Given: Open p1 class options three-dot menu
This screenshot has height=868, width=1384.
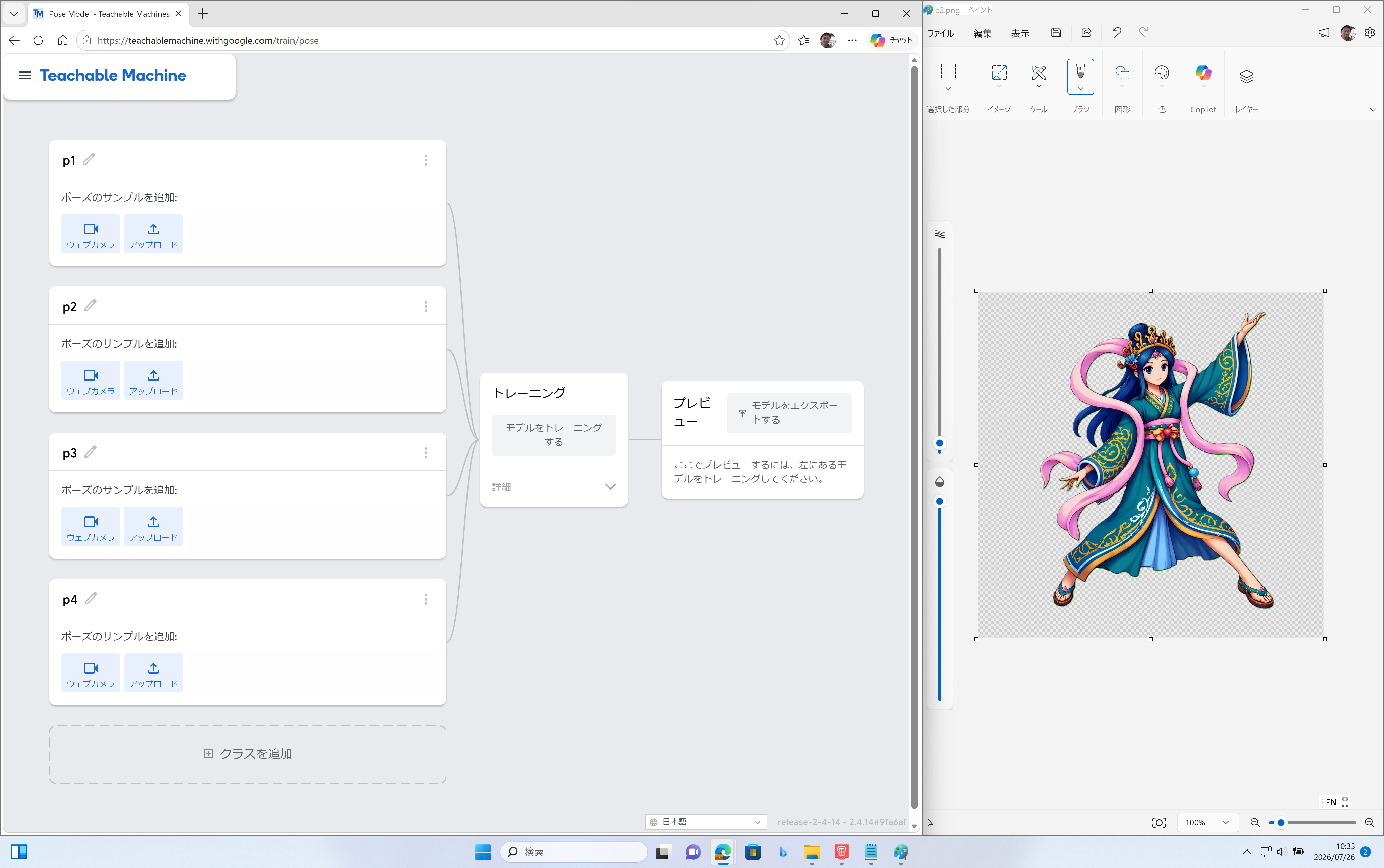Looking at the screenshot, I should (x=426, y=160).
